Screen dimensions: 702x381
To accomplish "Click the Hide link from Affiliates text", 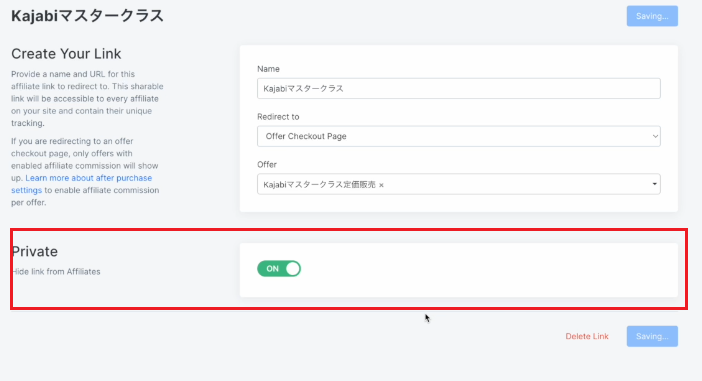I will [56, 272].
